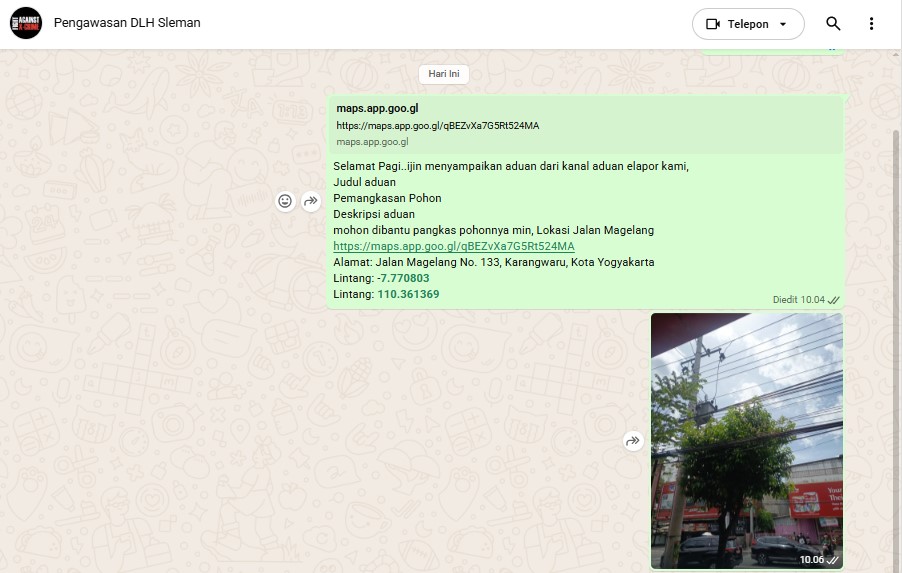Image resolution: width=902 pixels, height=573 pixels.
Task: Open the underlined maps link in message body
Action: (453, 246)
